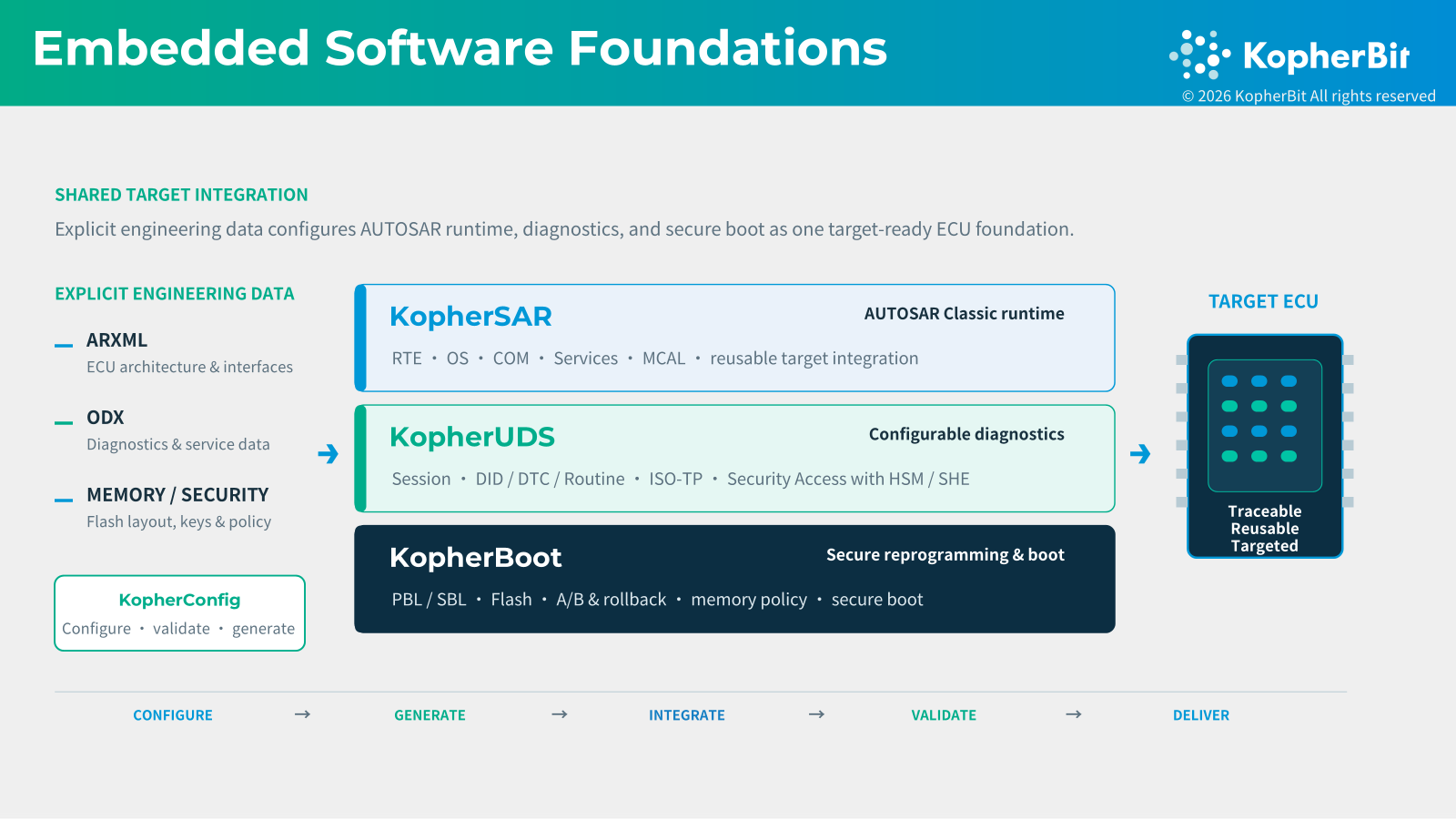The image size is (1456, 819).
Task: Click the 'SHARED TARGET INTEGRATION' heading
Action: [181, 195]
